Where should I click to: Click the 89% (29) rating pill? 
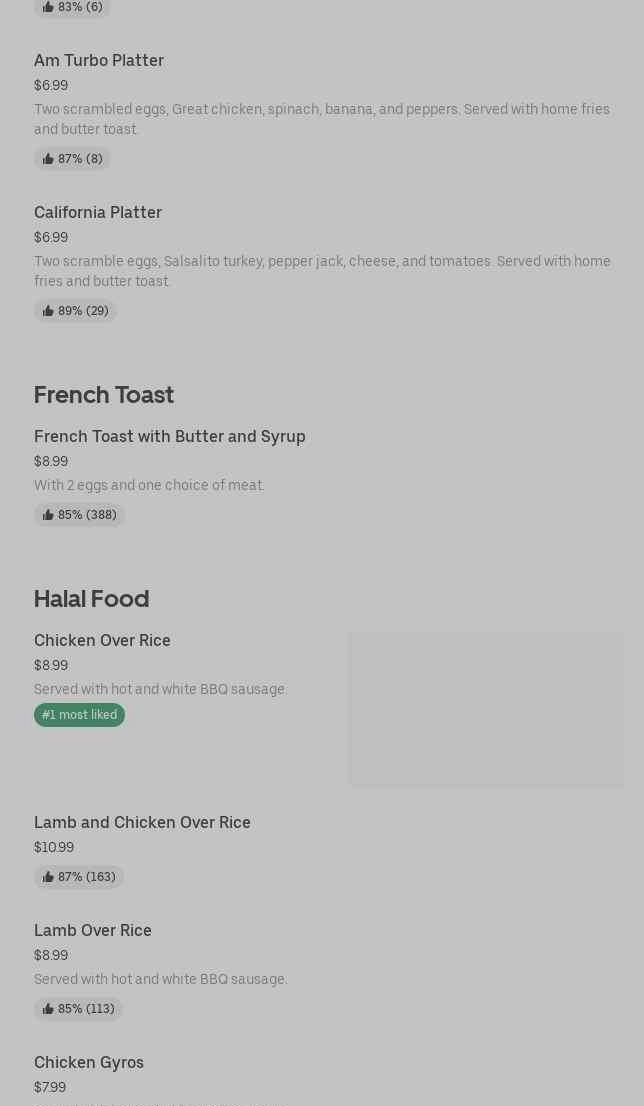click(x=75, y=311)
